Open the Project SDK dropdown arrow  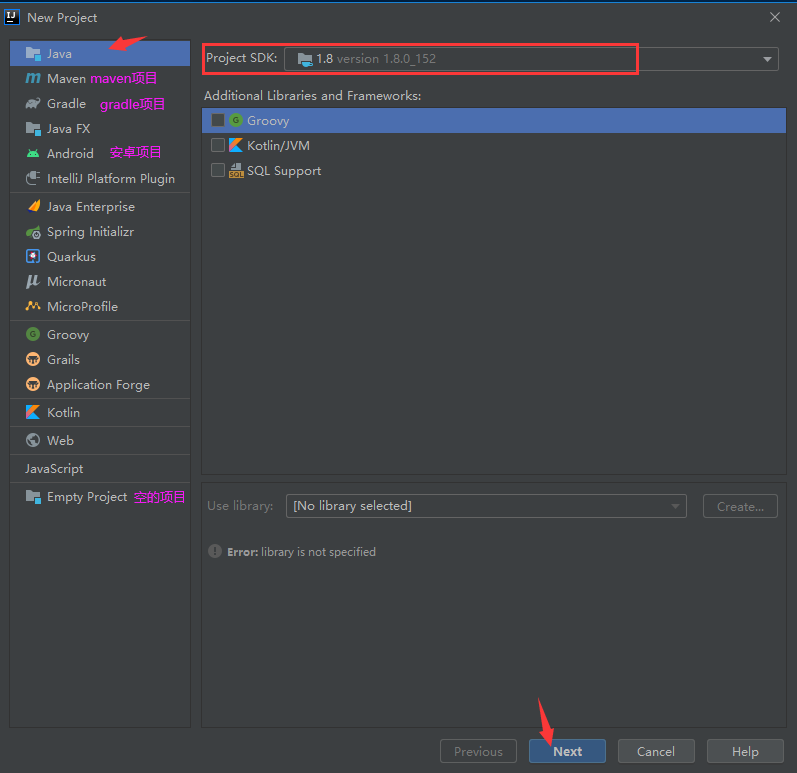click(767, 59)
